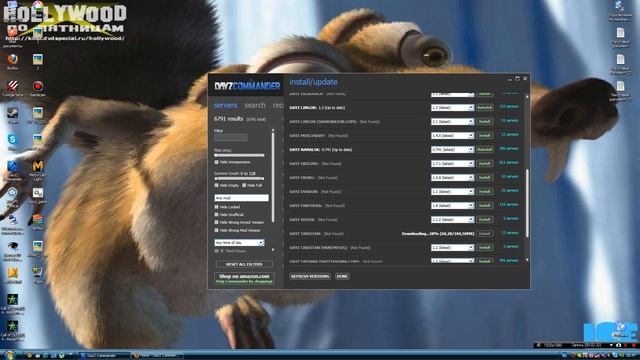640x360 pixels.
Task: Open version dropdown for Lingor Skaronator row
Action: click(x=452, y=122)
